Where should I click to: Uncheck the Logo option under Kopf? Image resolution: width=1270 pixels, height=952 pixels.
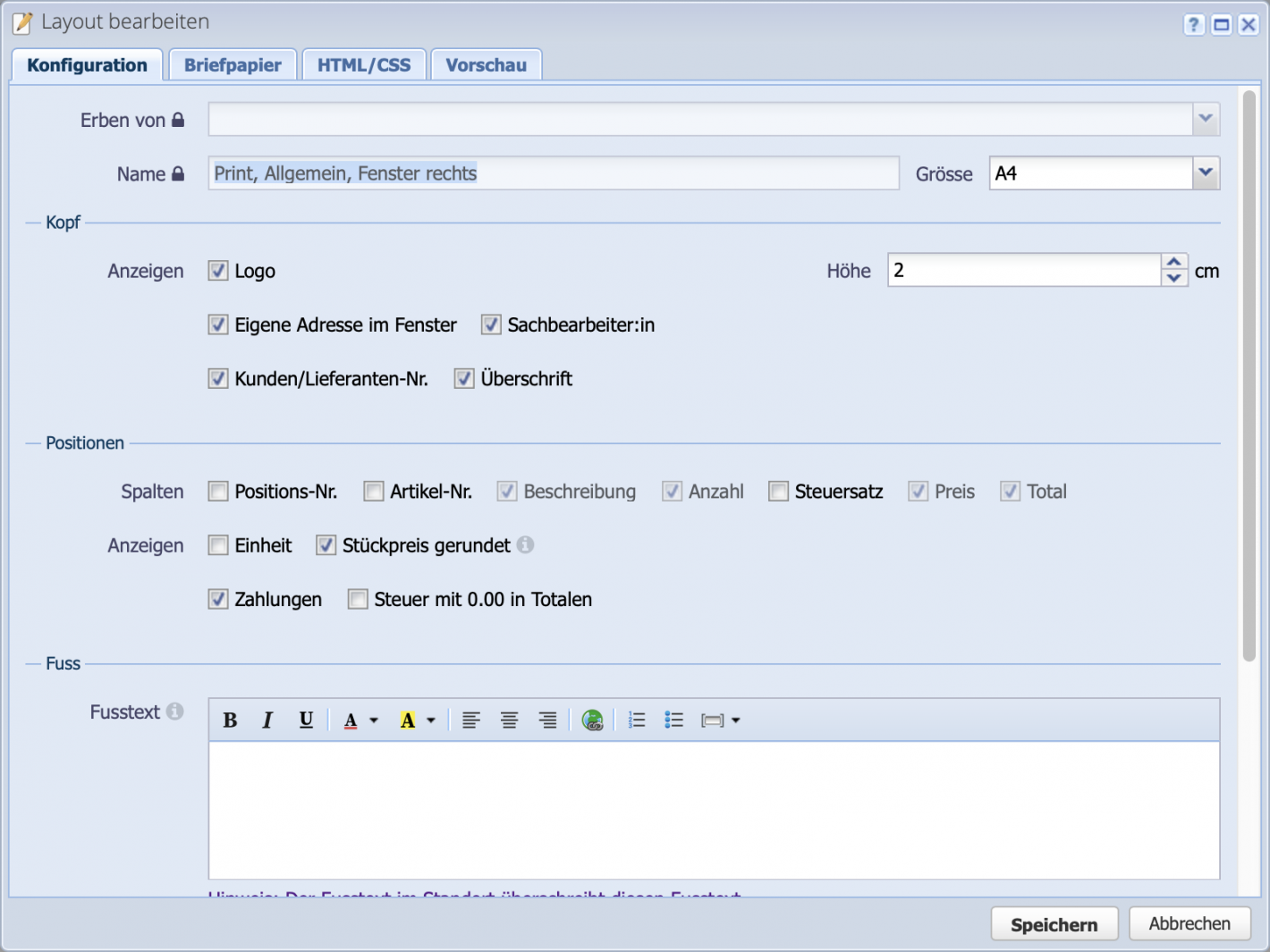click(x=218, y=271)
